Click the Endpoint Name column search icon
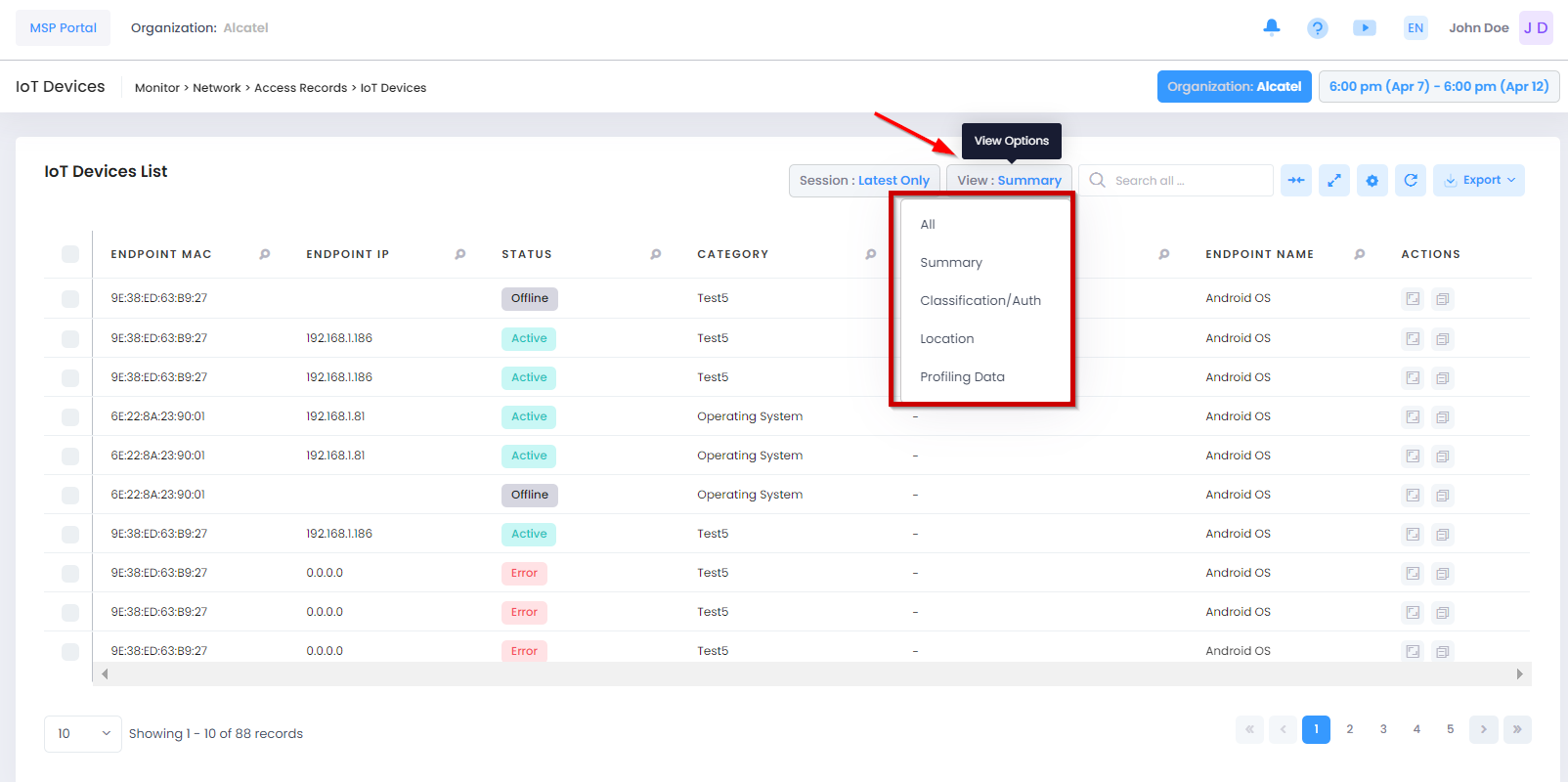Screen dimensions: 1568x782 pos(1360,254)
